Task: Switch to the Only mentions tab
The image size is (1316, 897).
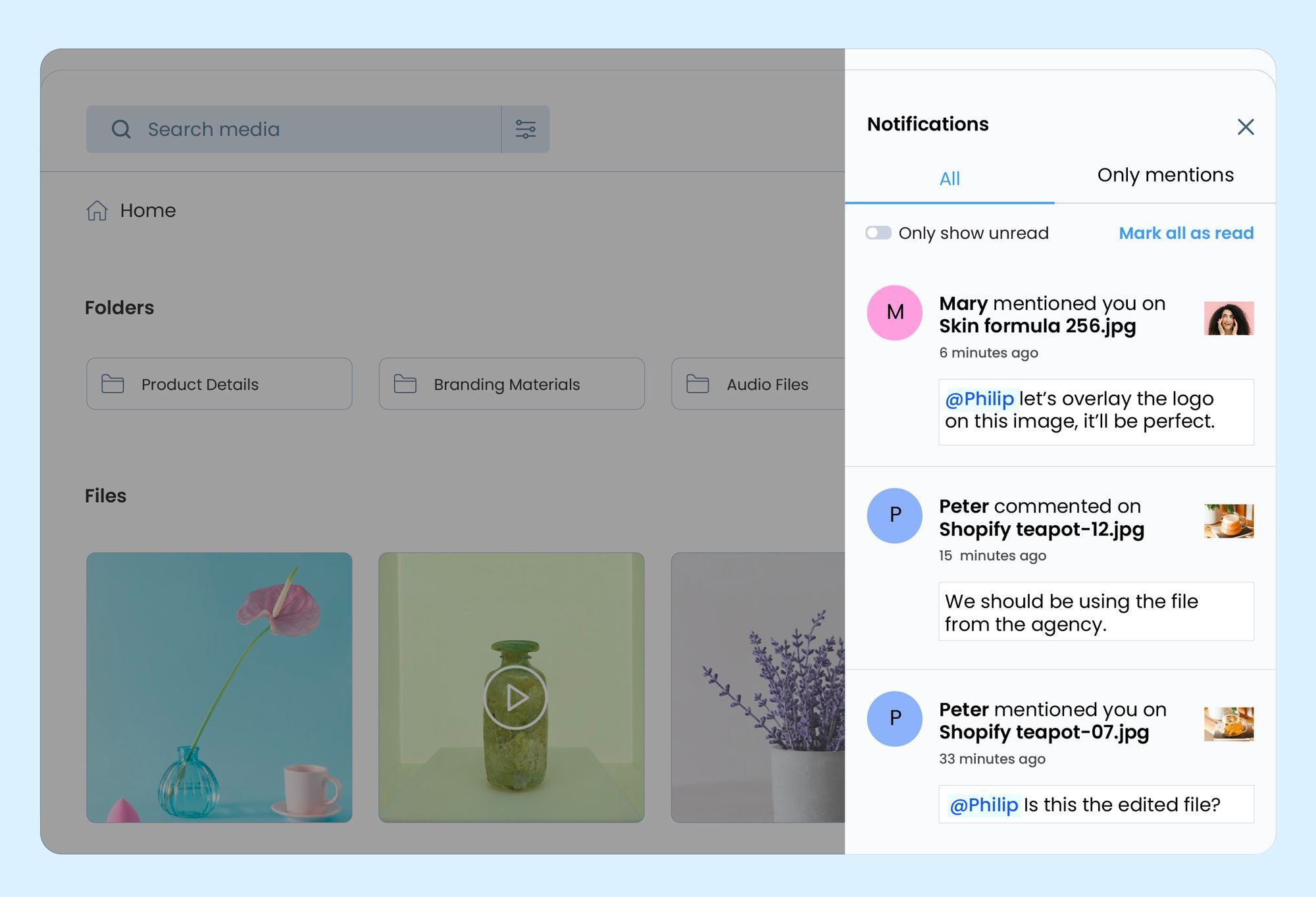Action: point(1165,175)
